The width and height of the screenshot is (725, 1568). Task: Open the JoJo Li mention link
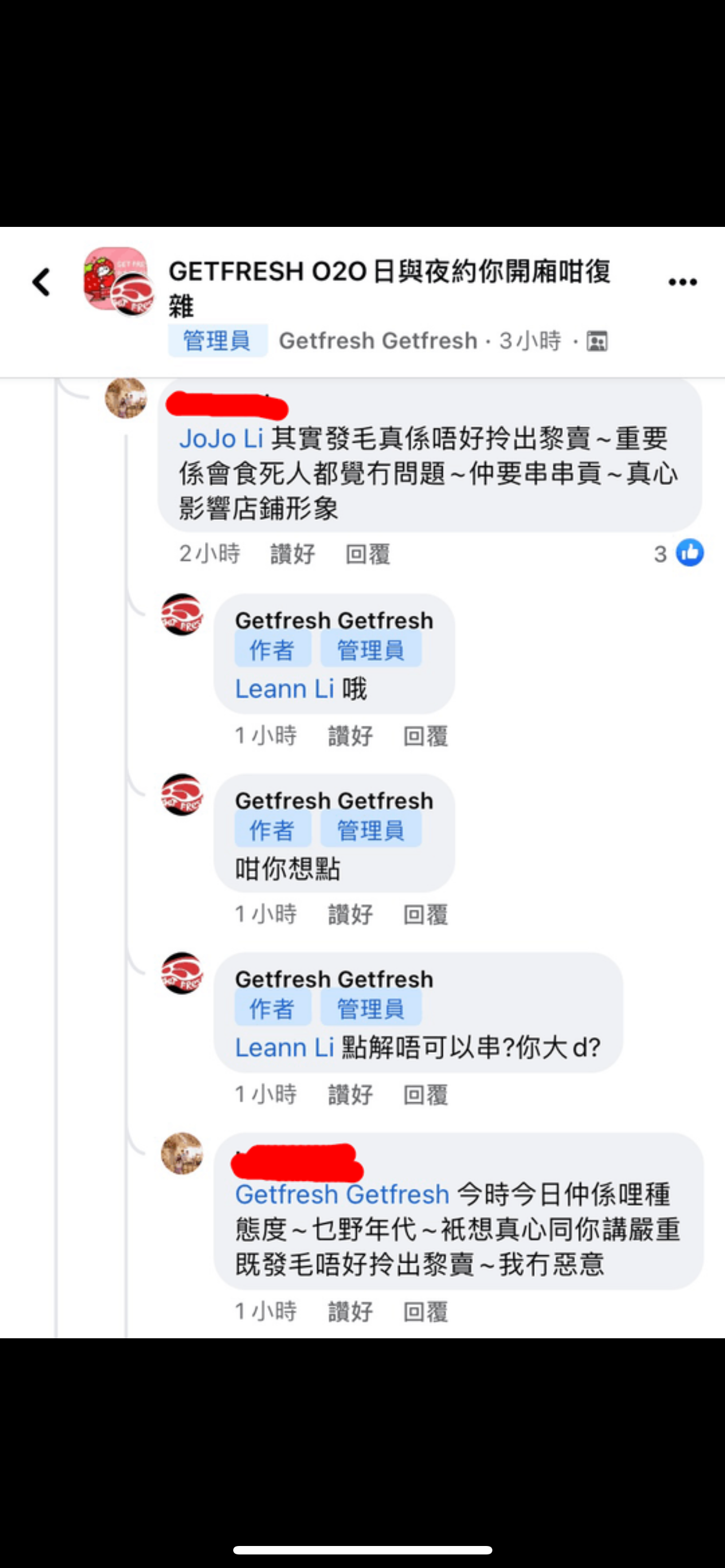pos(221,438)
